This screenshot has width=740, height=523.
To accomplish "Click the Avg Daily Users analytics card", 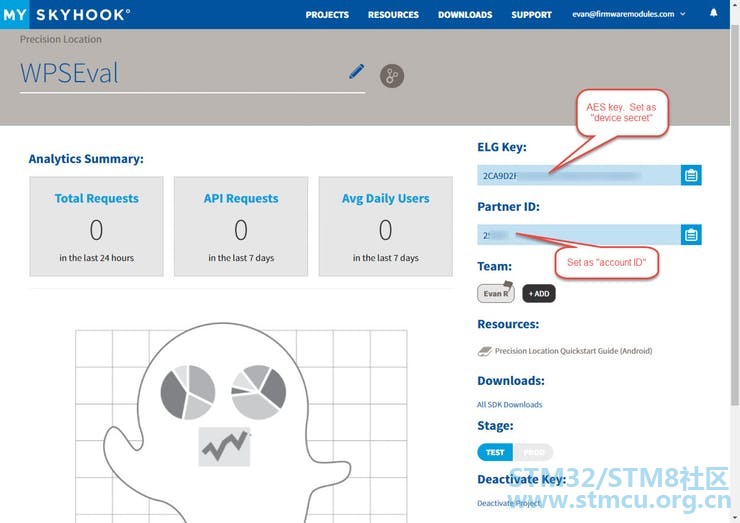I will coord(386,226).
